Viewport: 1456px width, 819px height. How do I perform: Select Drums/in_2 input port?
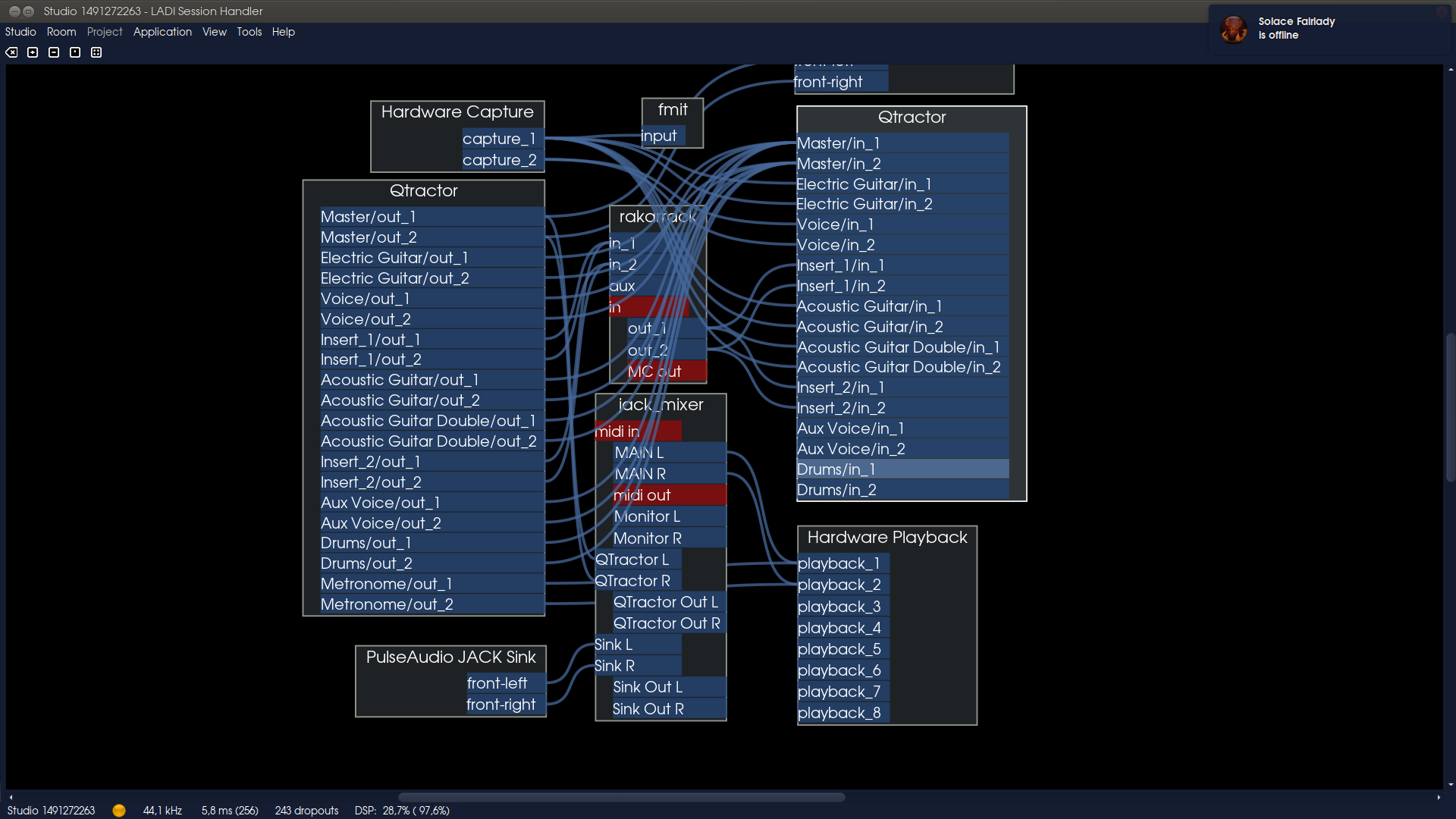tap(902, 490)
